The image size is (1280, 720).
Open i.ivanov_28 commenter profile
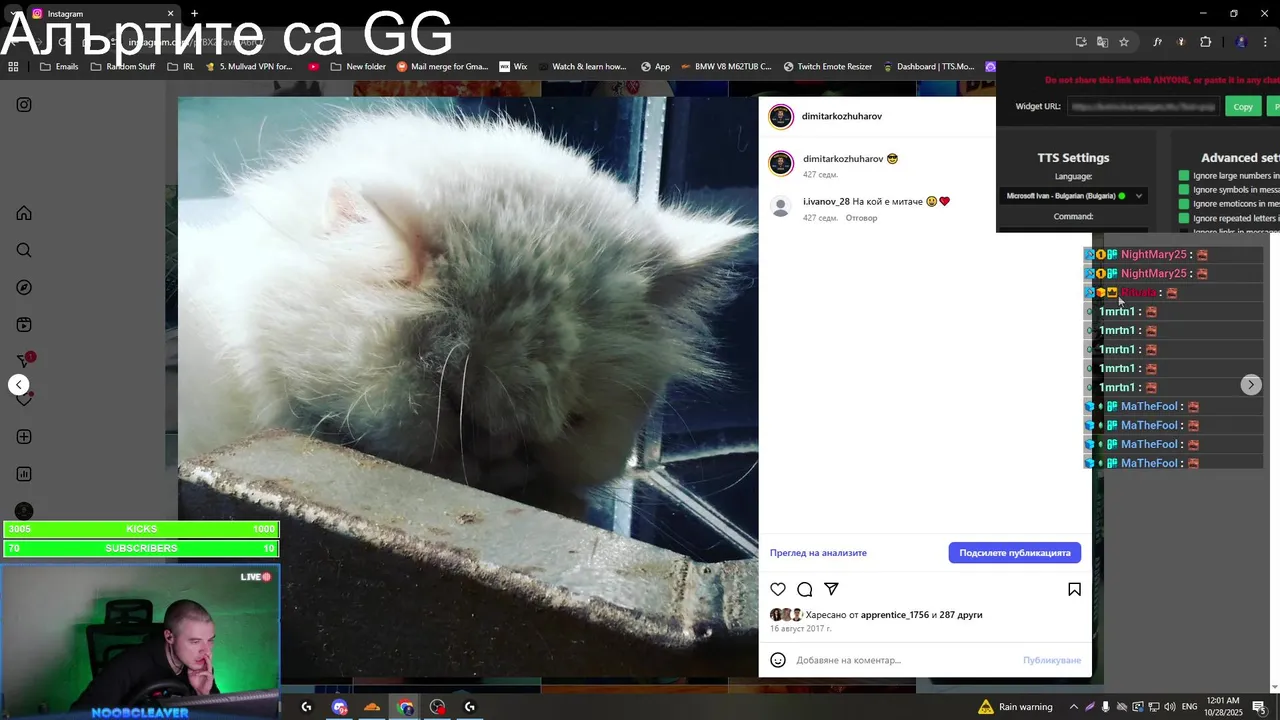(x=826, y=201)
